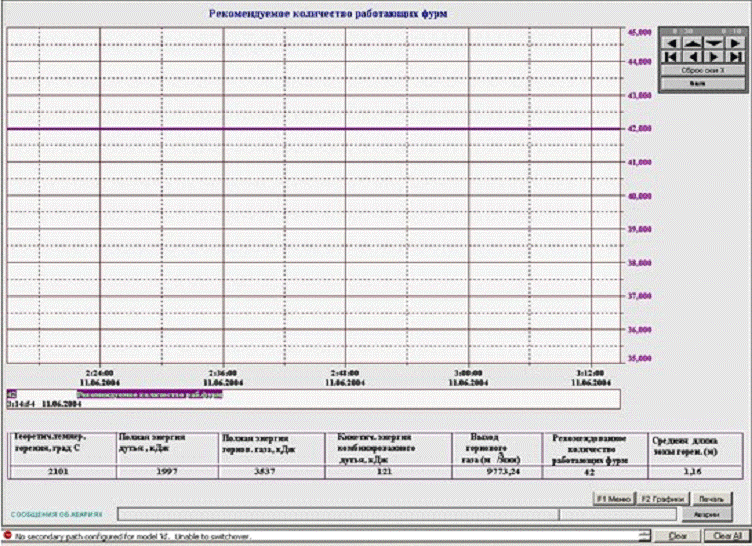The image size is (752, 546).
Task: Click the red error icon in status bar
Action: click(7, 537)
